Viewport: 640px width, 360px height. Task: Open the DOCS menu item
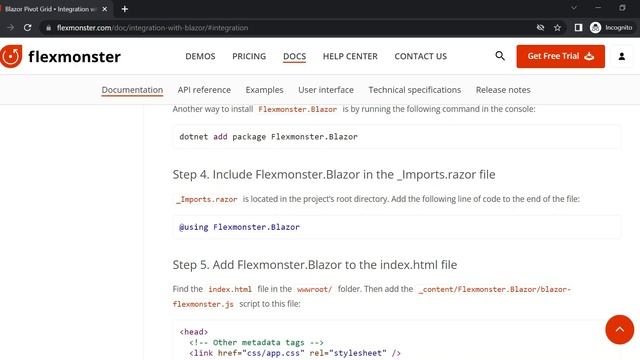294,57
